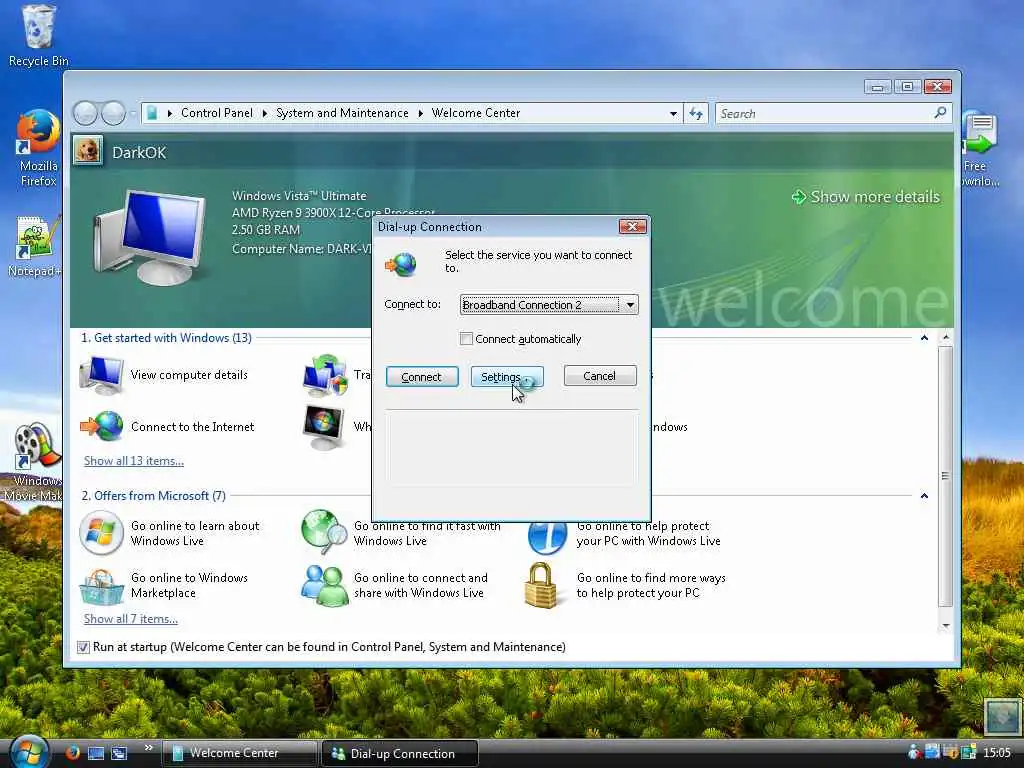Screen dimensions: 1024x768
Task: Open the Notepad++ desktop shortcut
Action: pyautogui.click(x=37, y=247)
